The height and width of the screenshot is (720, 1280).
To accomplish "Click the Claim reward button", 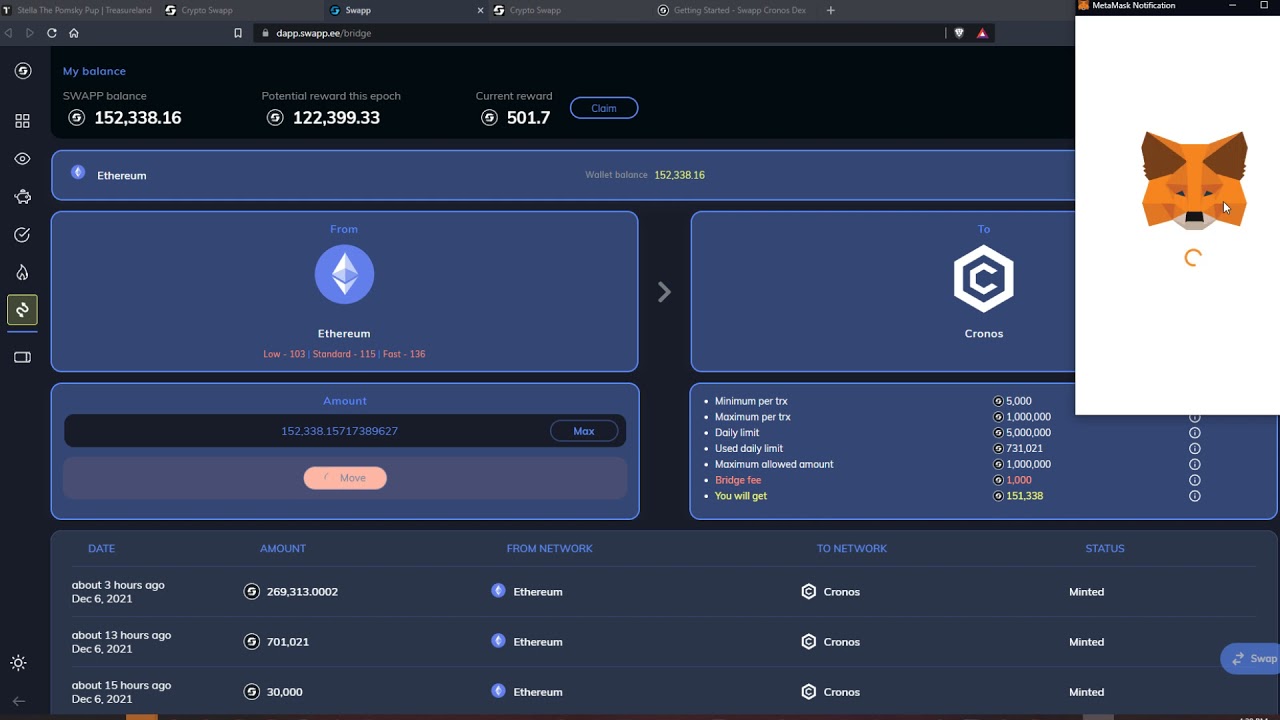I will (x=604, y=108).
